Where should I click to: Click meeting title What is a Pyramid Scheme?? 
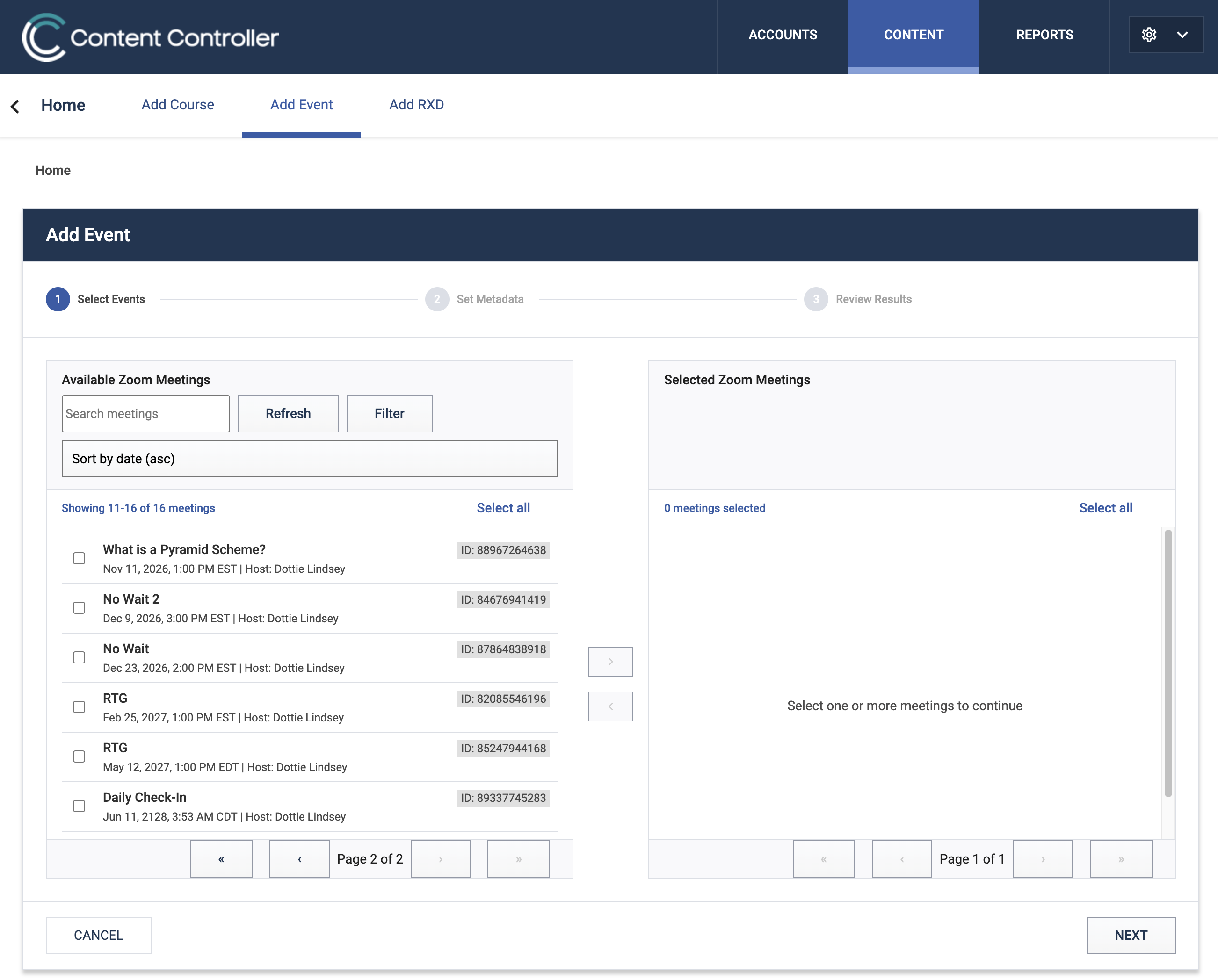click(x=184, y=549)
